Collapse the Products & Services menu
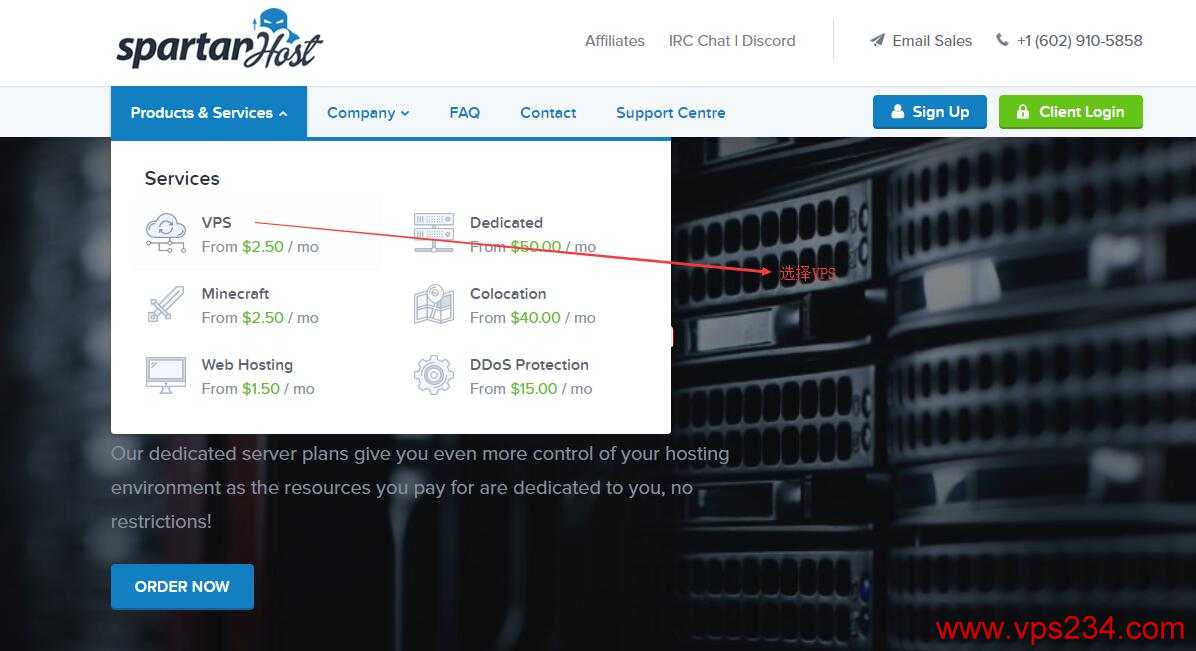The image size is (1196, 651). click(x=209, y=112)
